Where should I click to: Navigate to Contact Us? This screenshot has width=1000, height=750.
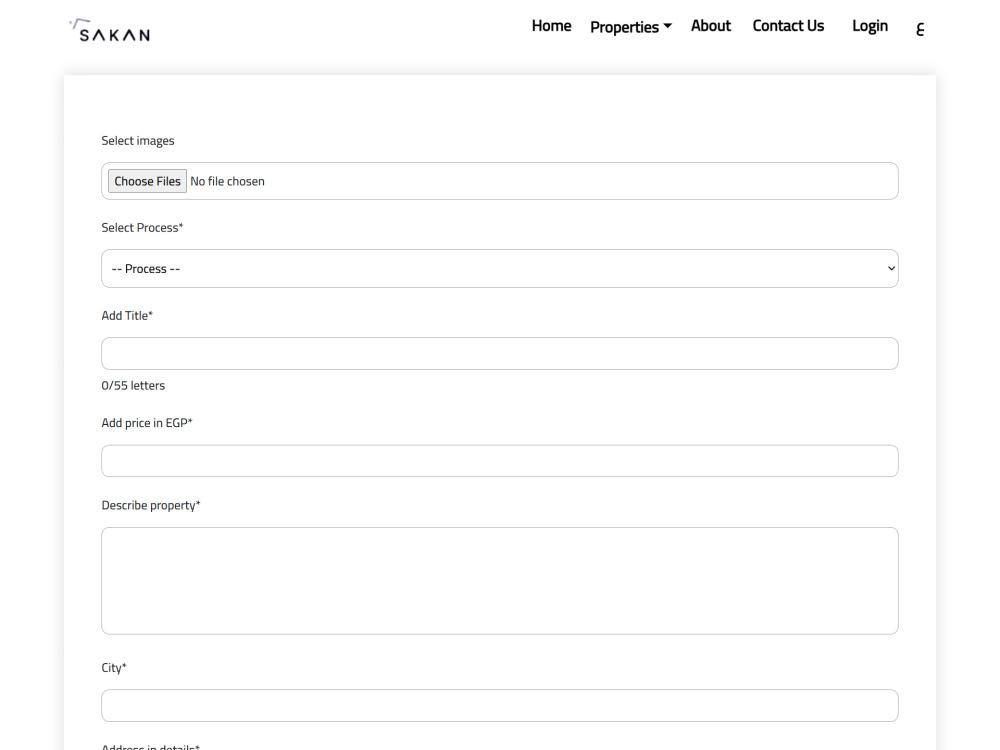pos(788,26)
